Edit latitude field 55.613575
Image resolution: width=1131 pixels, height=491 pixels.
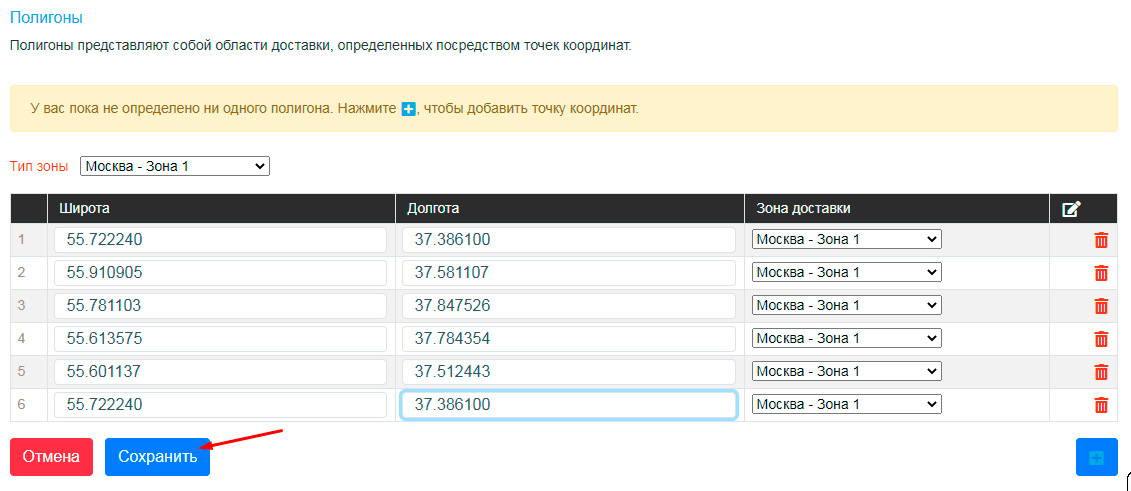220,339
